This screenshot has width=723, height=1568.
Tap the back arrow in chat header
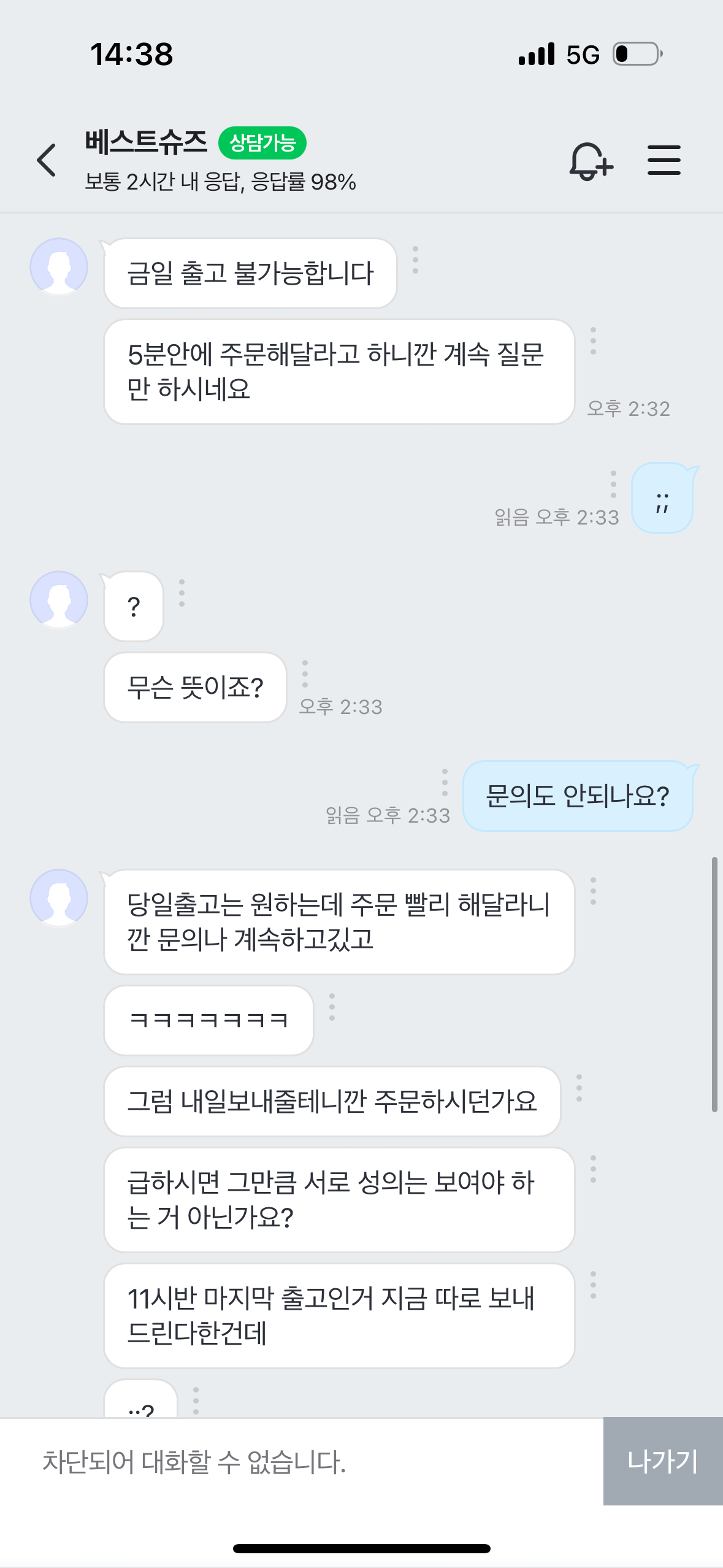point(47,160)
